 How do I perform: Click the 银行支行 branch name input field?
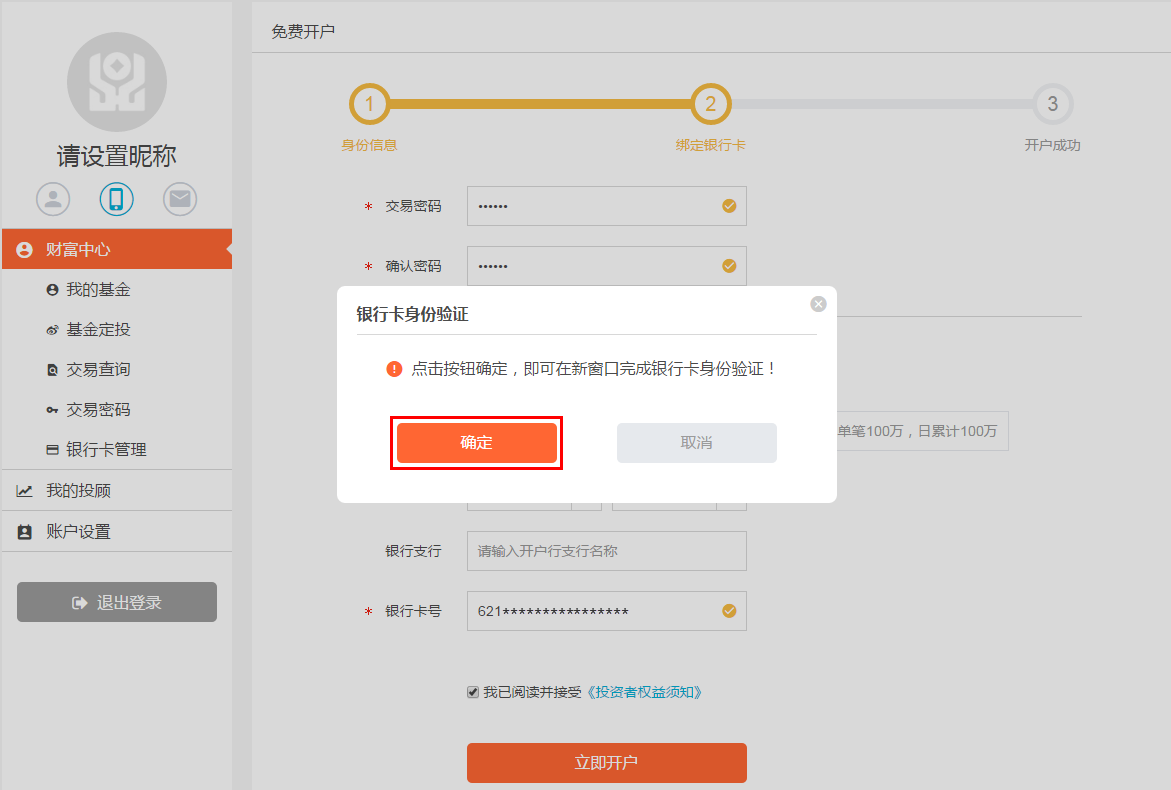[606, 551]
